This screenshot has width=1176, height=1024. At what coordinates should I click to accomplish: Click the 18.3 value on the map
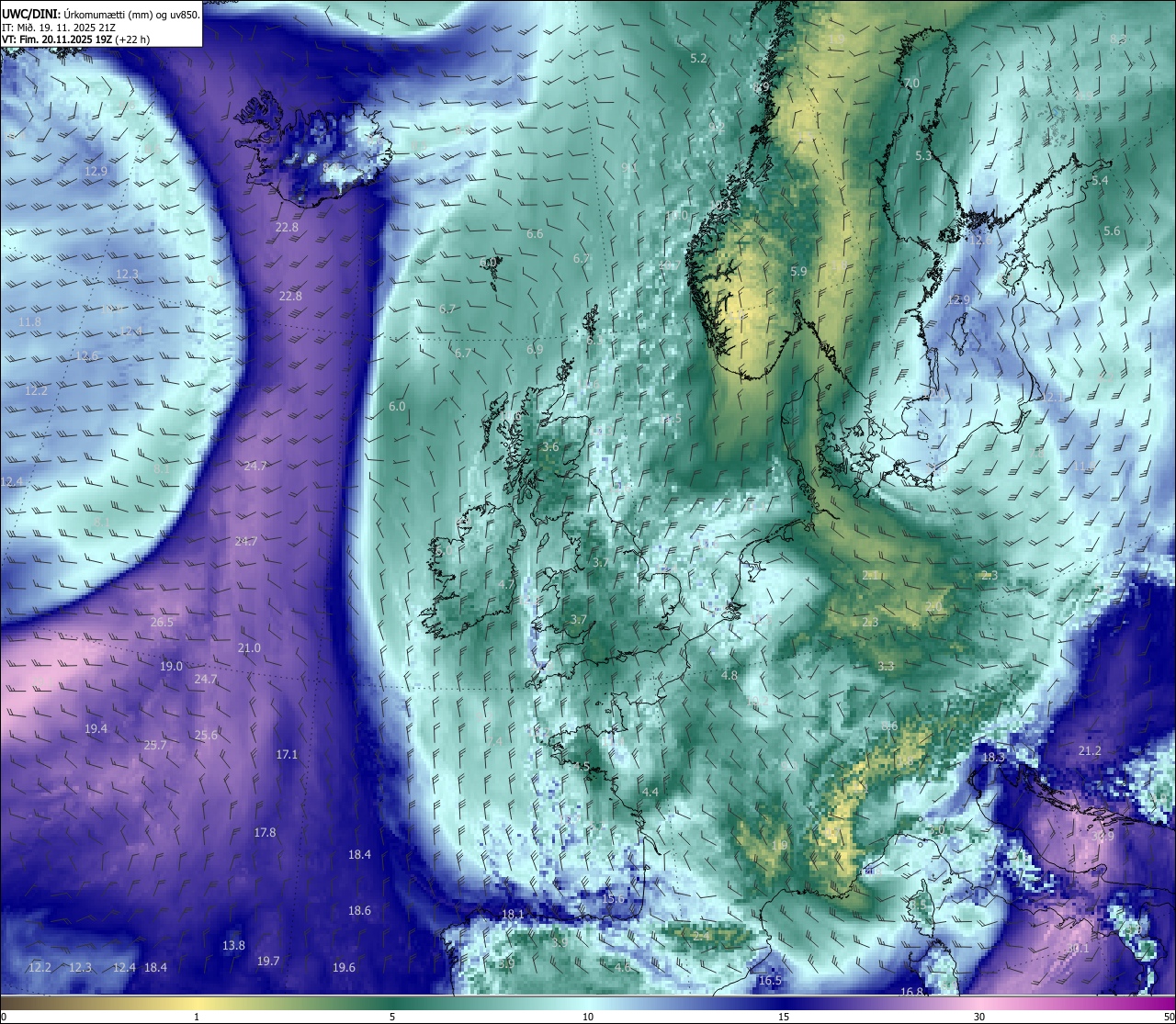click(993, 758)
